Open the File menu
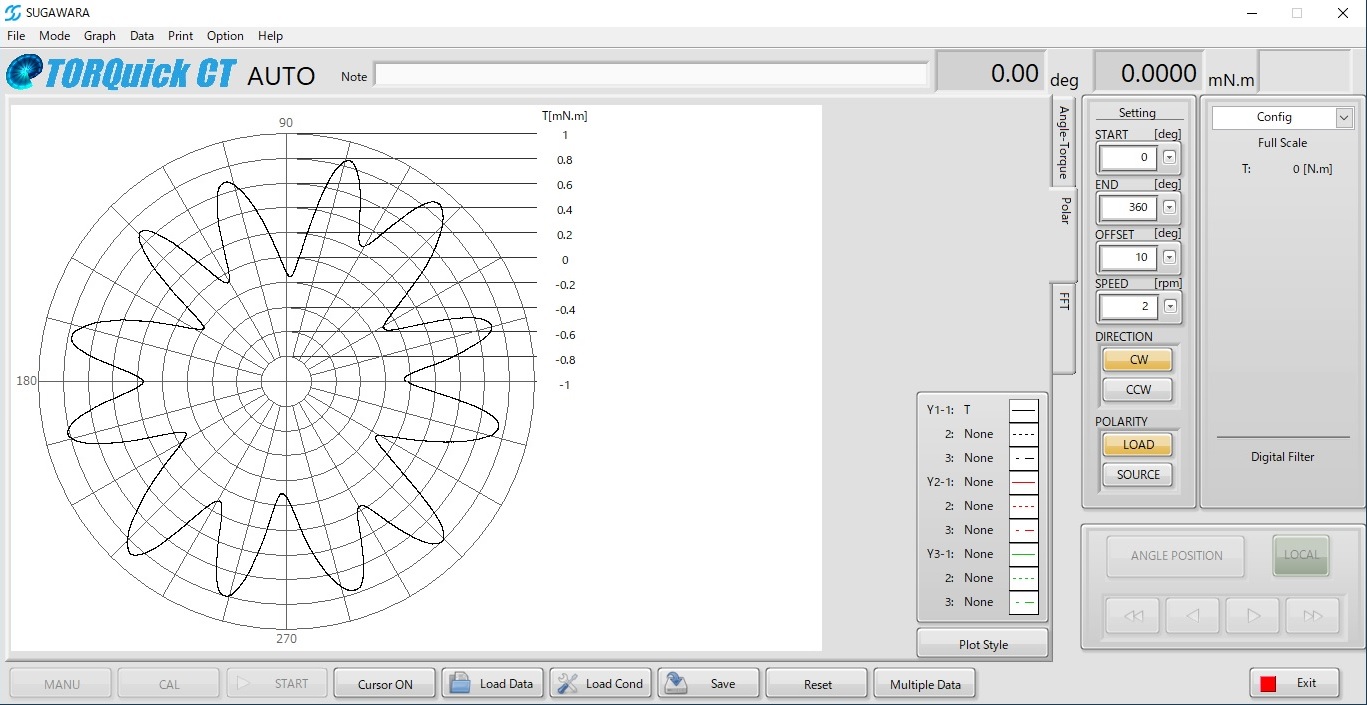Screen dimensions: 1367x705 pyautogui.click(x=16, y=35)
